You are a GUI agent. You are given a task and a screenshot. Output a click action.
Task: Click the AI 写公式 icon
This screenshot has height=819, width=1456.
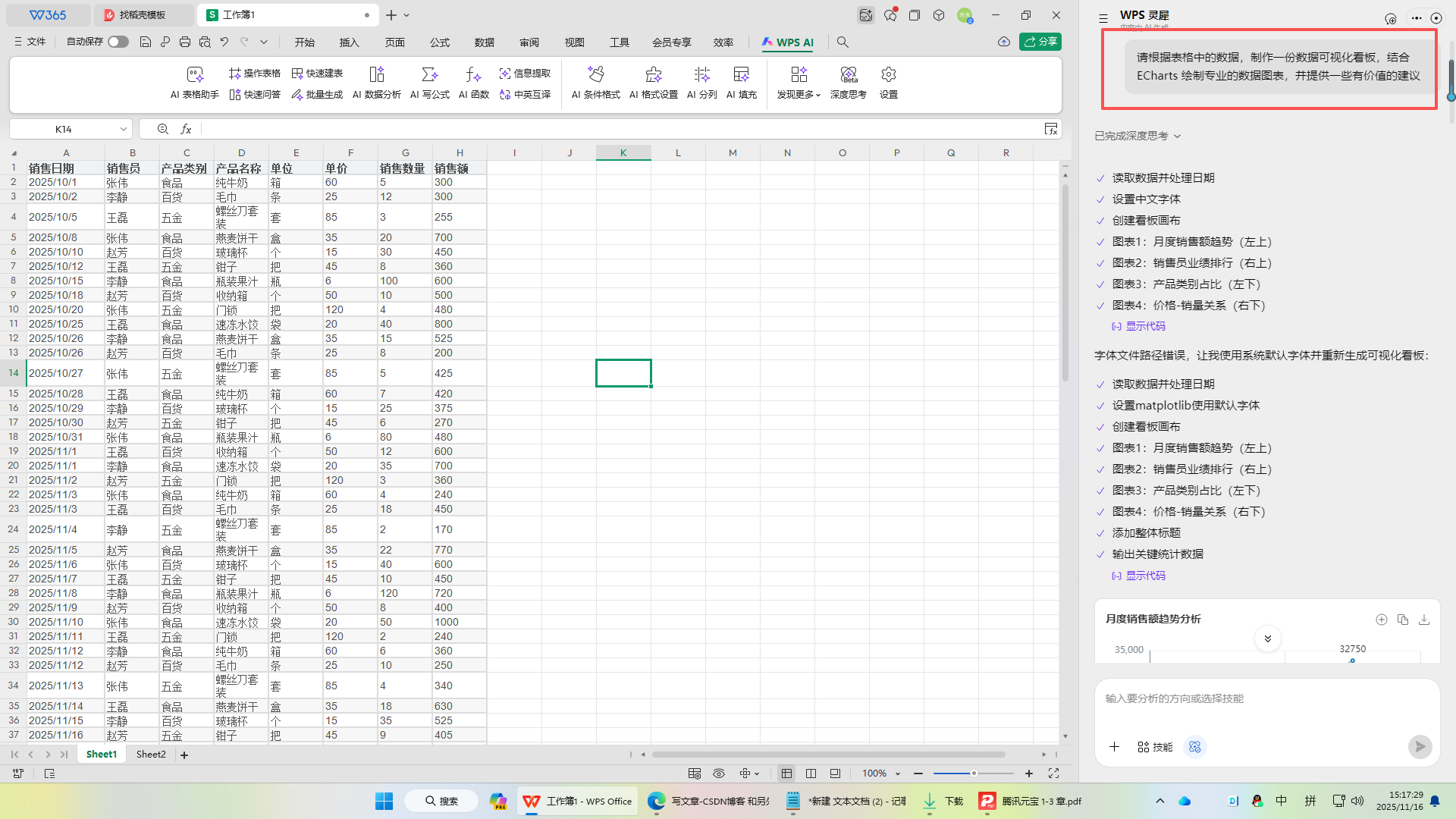(429, 75)
